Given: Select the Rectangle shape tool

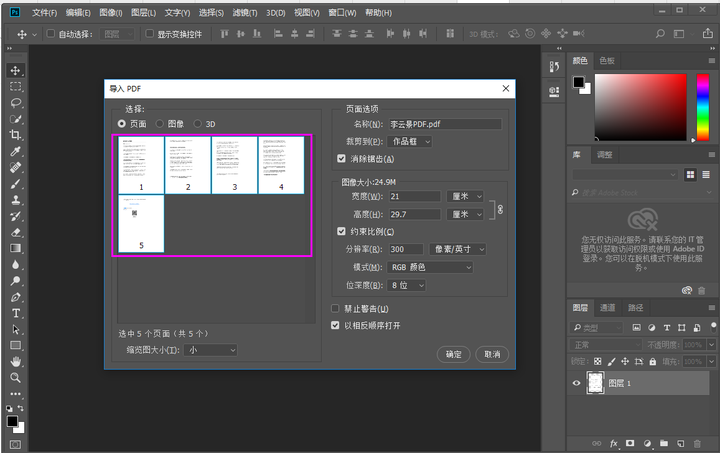Looking at the screenshot, I should 15,346.
